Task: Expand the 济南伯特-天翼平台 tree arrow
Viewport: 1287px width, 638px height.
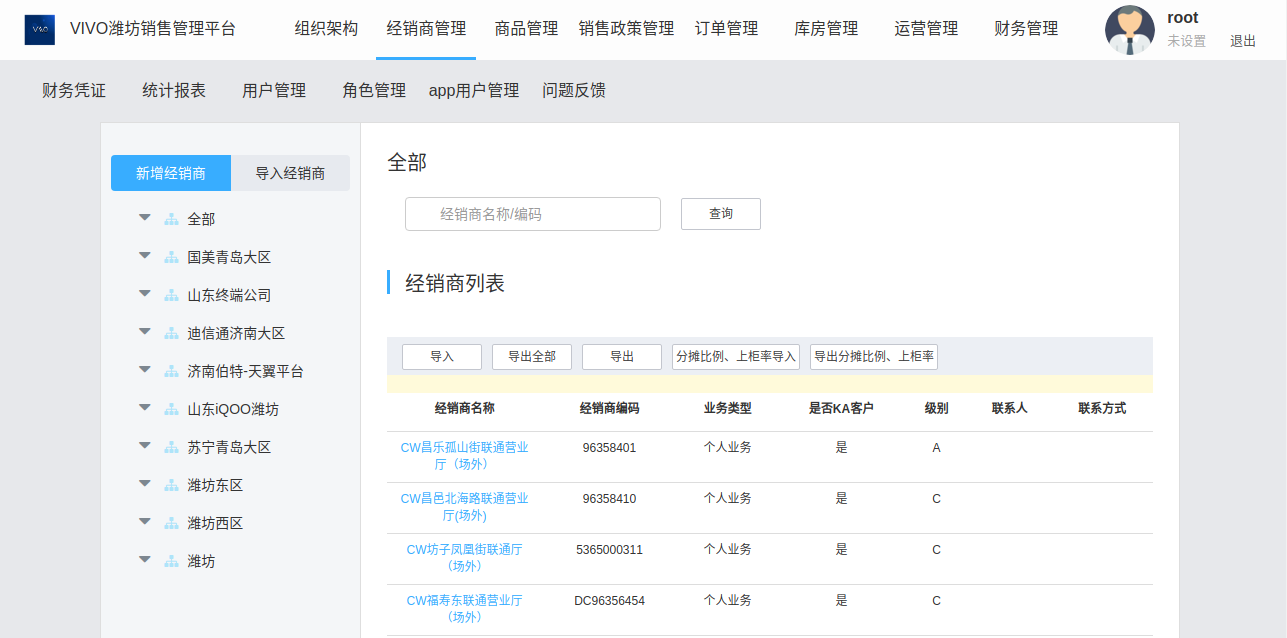Action: 145,369
